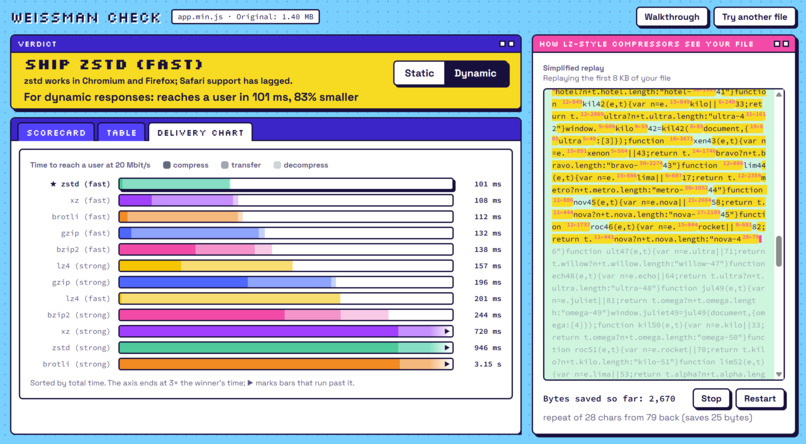Click Time to reach a user label
806x444 pixels.
pos(90,165)
